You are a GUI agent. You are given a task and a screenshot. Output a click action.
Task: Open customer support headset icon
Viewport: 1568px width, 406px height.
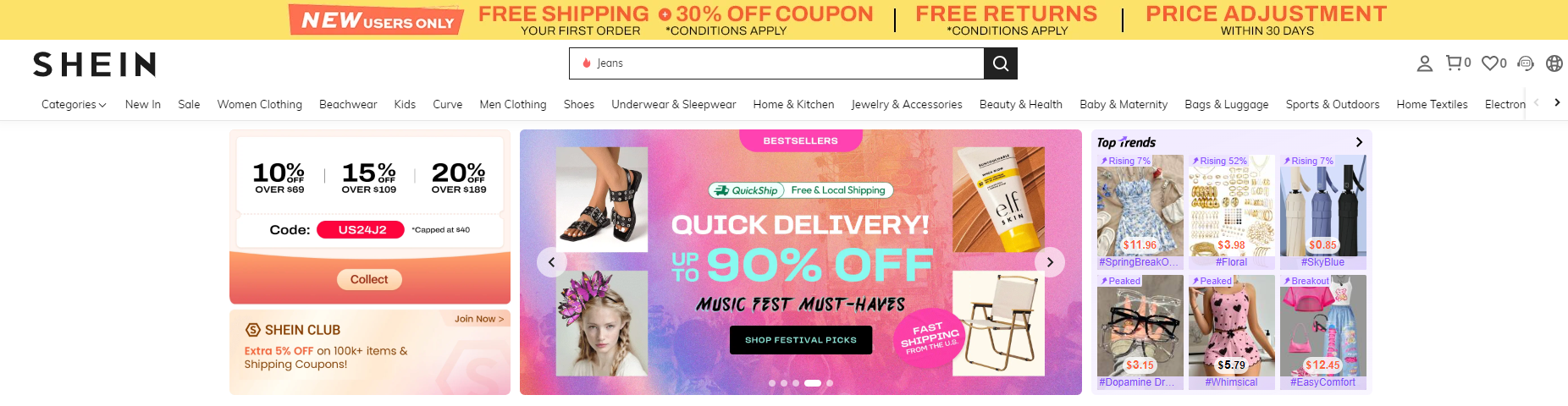pyautogui.click(x=1526, y=63)
